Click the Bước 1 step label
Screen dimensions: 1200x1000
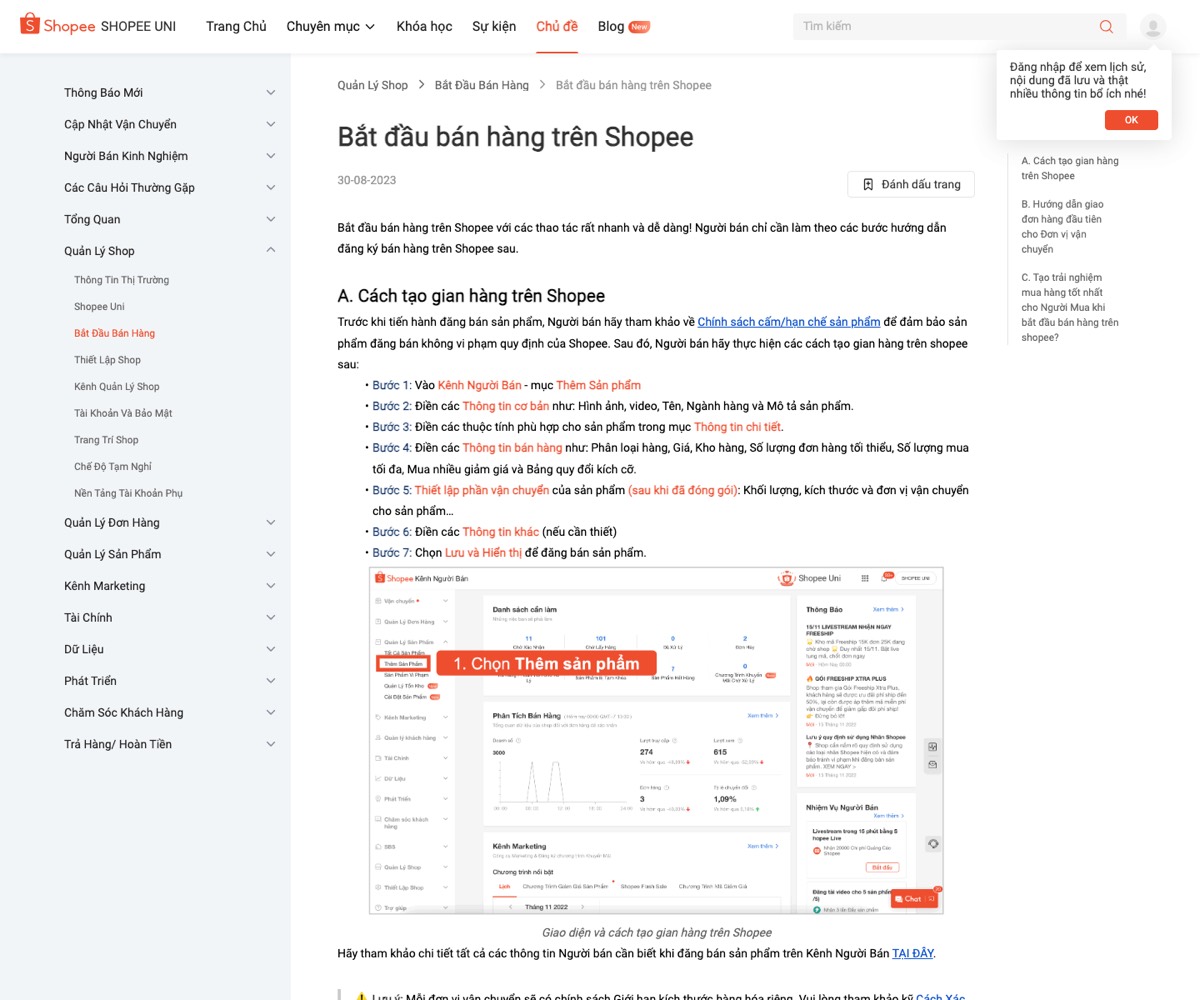pos(392,385)
